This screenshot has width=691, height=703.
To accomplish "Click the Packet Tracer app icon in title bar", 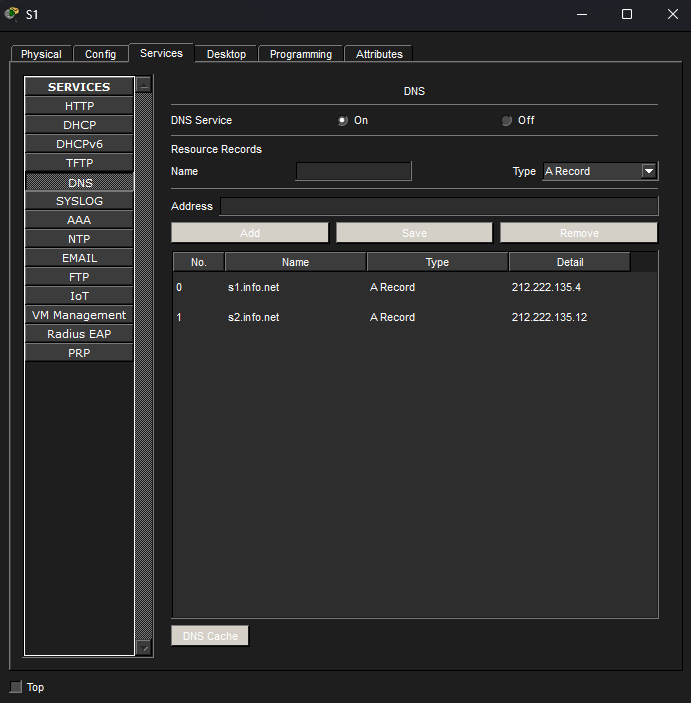I will pos(12,14).
